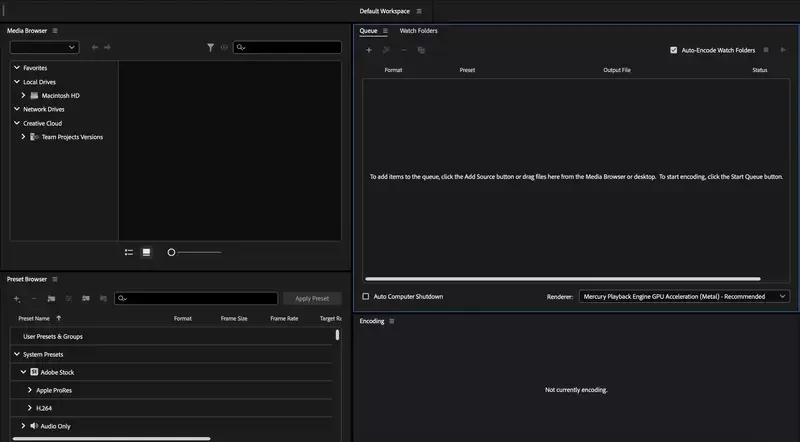Click the Import Presets icon
This screenshot has width=800, height=442.
86,299
